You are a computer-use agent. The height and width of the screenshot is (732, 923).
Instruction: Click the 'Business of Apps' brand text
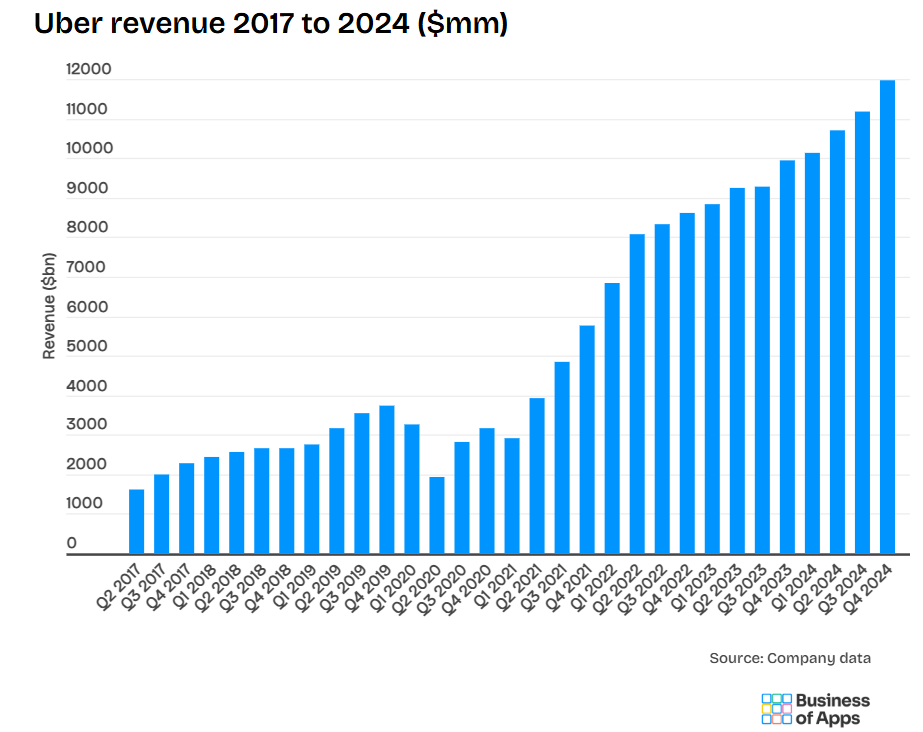pyautogui.click(x=832, y=709)
